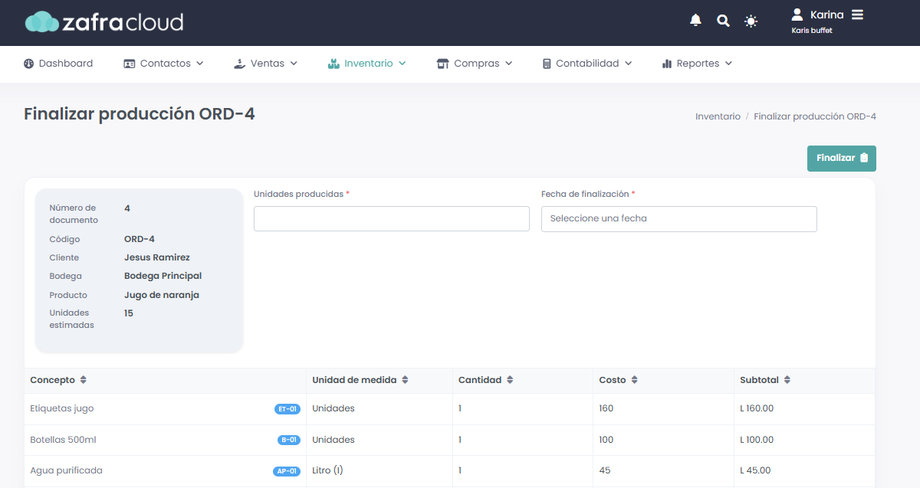Sort by Cantidad column sort icon
920x488 pixels.
click(510, 380)
